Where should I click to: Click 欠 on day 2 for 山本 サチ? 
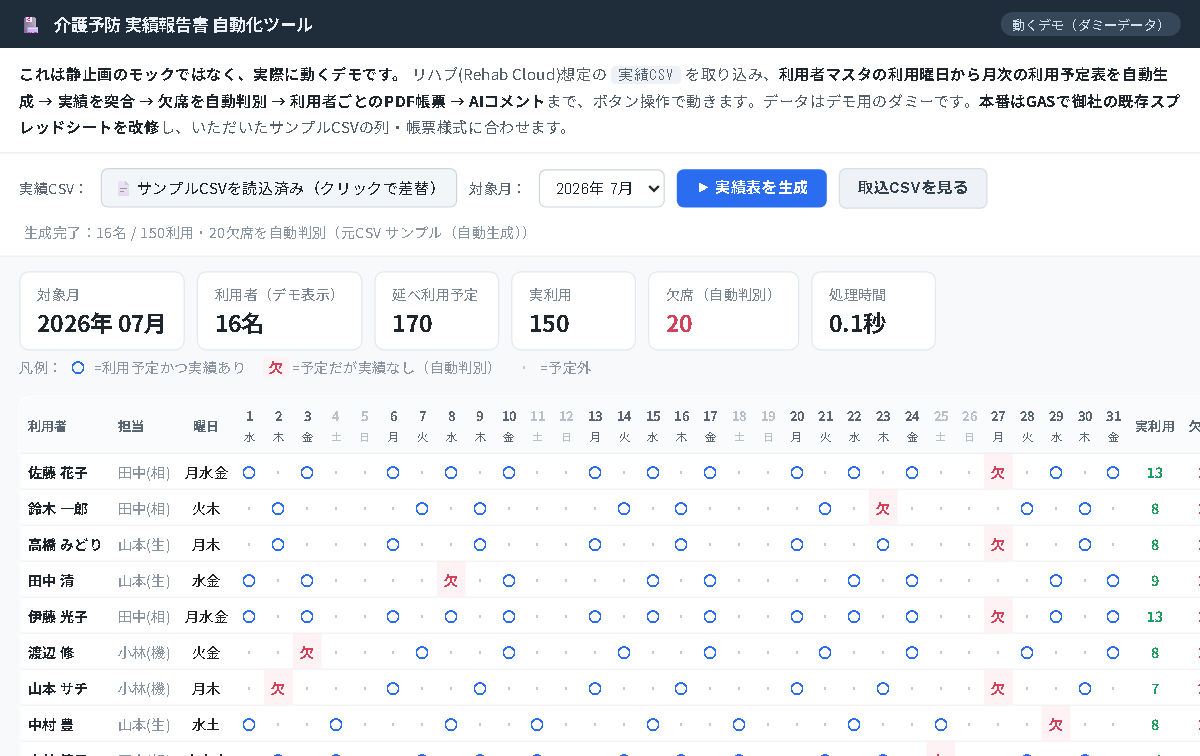click(x=278, y=689)
